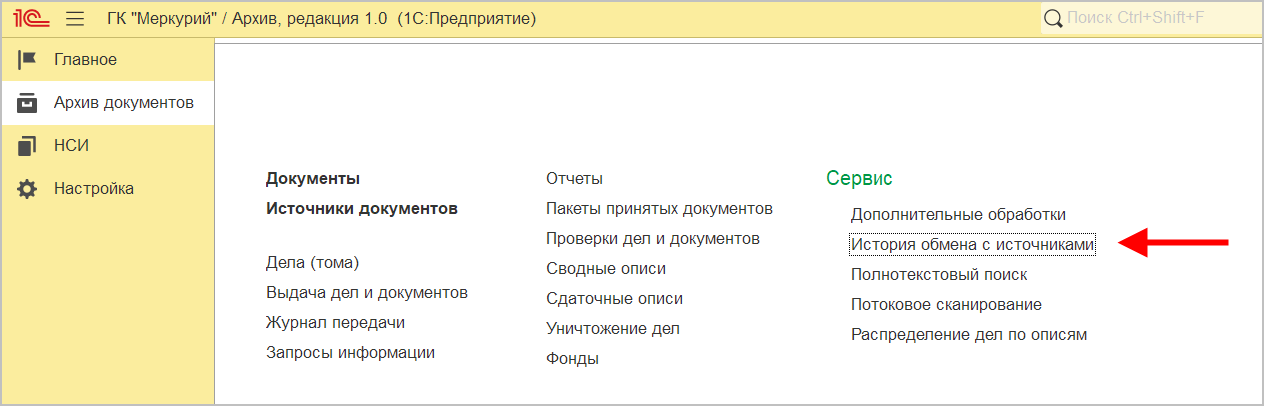Open Уничтожение дел
This screenshot has height=406, width=1264.
click(x=612, y=329)
